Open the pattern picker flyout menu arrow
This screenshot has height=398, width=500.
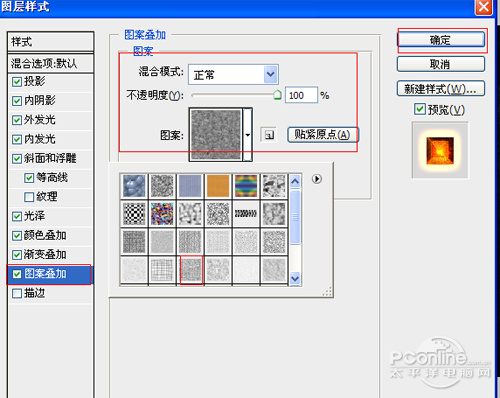(317, 179)
